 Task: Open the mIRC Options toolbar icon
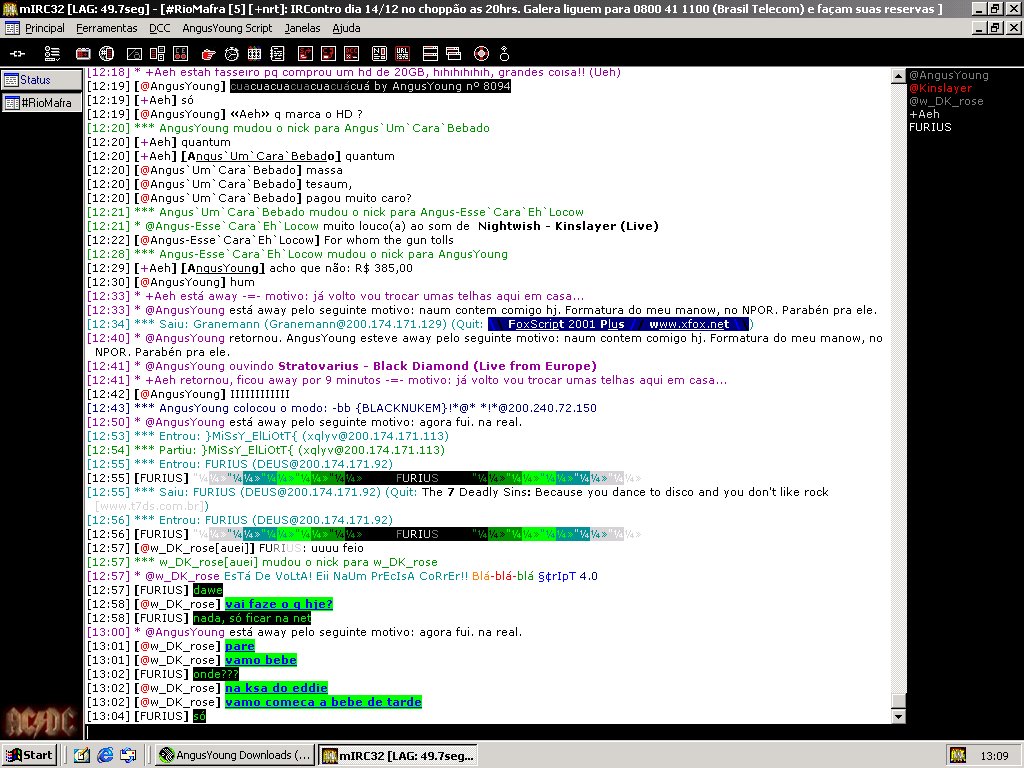click(52, 54)
